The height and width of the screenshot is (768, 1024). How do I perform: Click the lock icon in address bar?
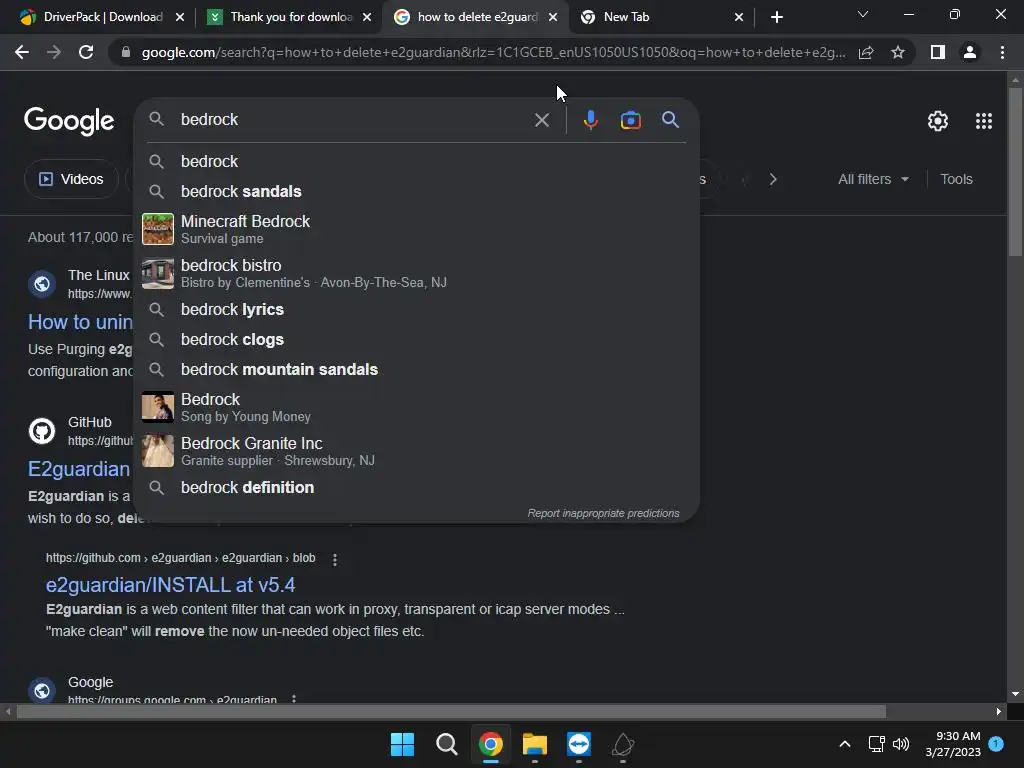(126, 52)
